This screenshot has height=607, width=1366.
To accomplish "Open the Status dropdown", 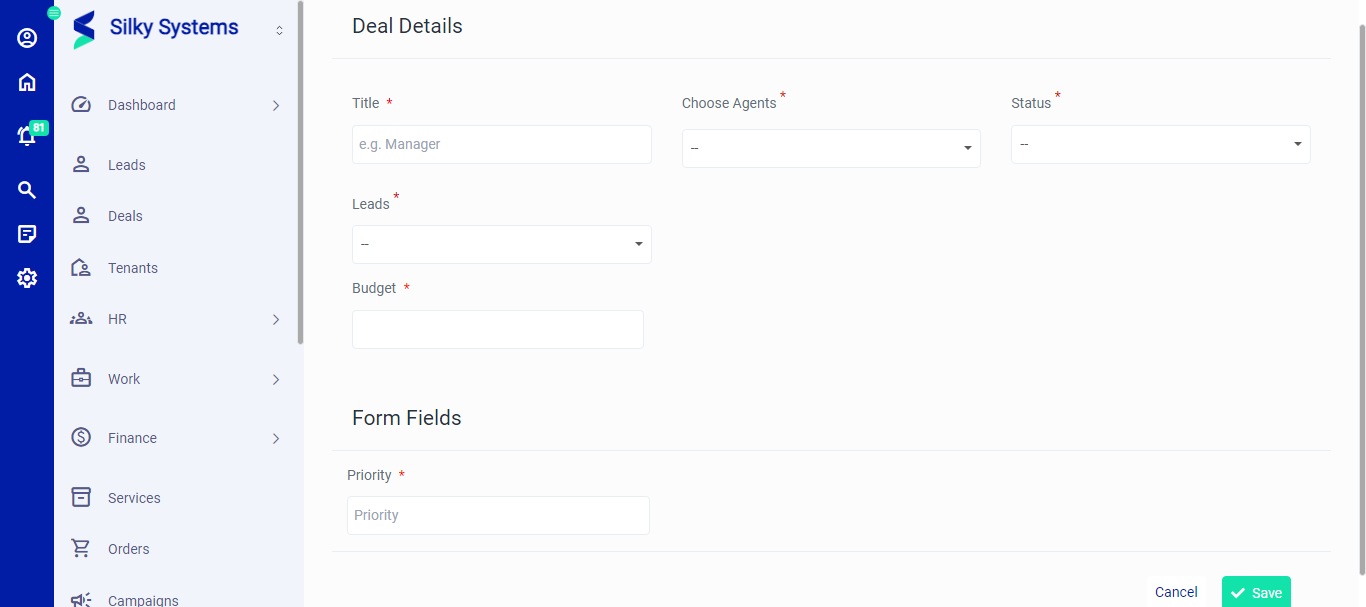I will tap(1160, 144).
